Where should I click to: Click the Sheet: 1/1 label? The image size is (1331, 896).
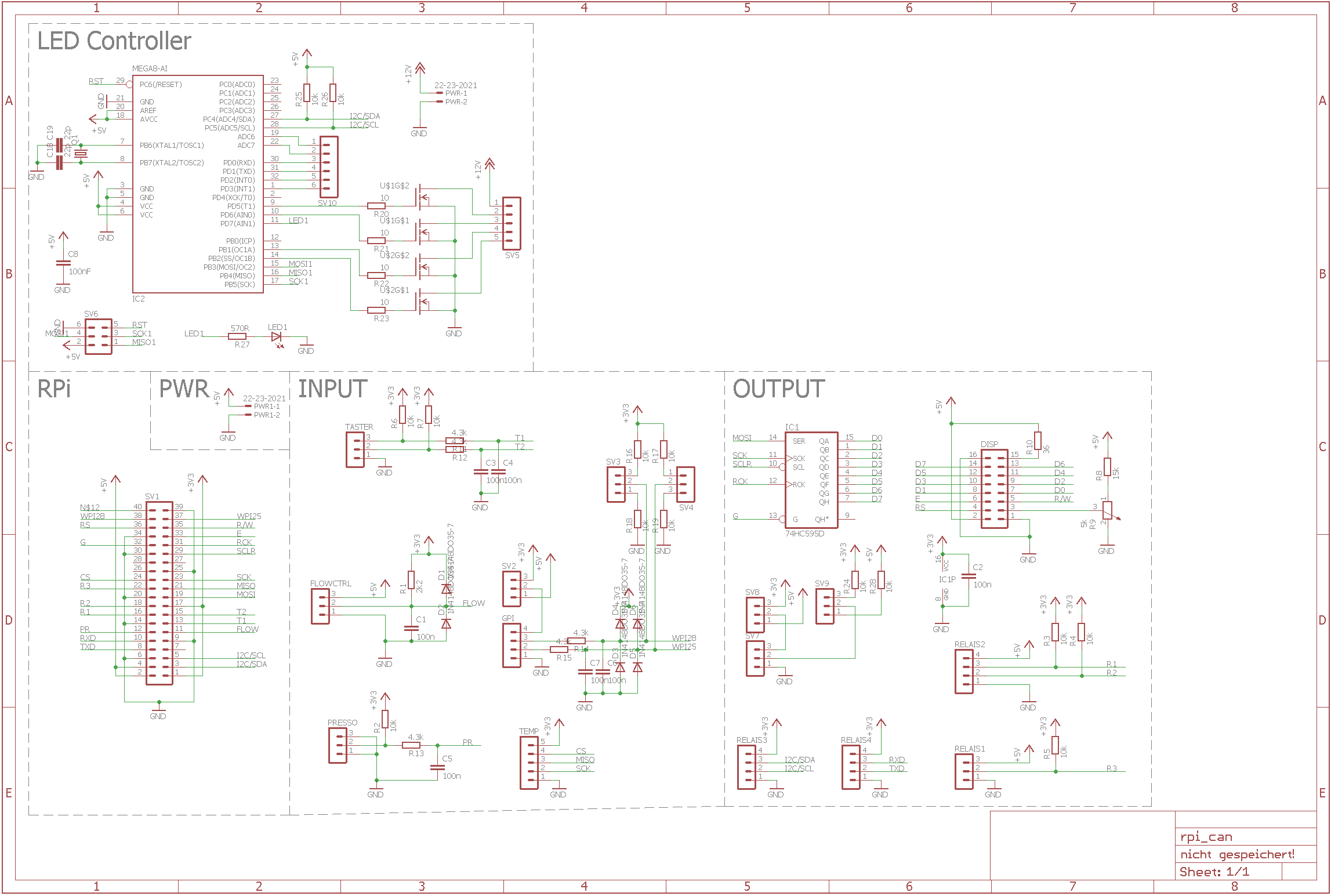pos(1214,872)
